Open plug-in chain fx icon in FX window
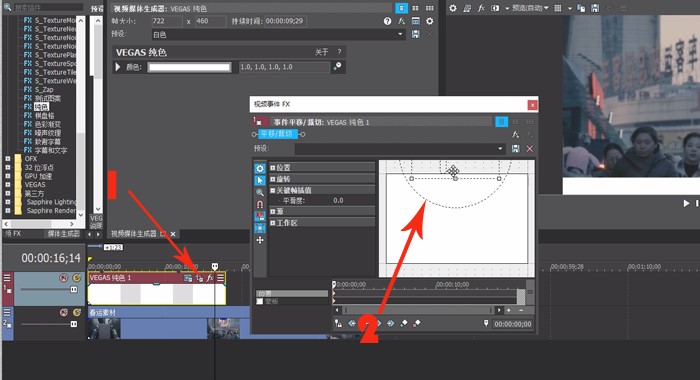Viewport: 700px width, 380px height. pos(516,134)
